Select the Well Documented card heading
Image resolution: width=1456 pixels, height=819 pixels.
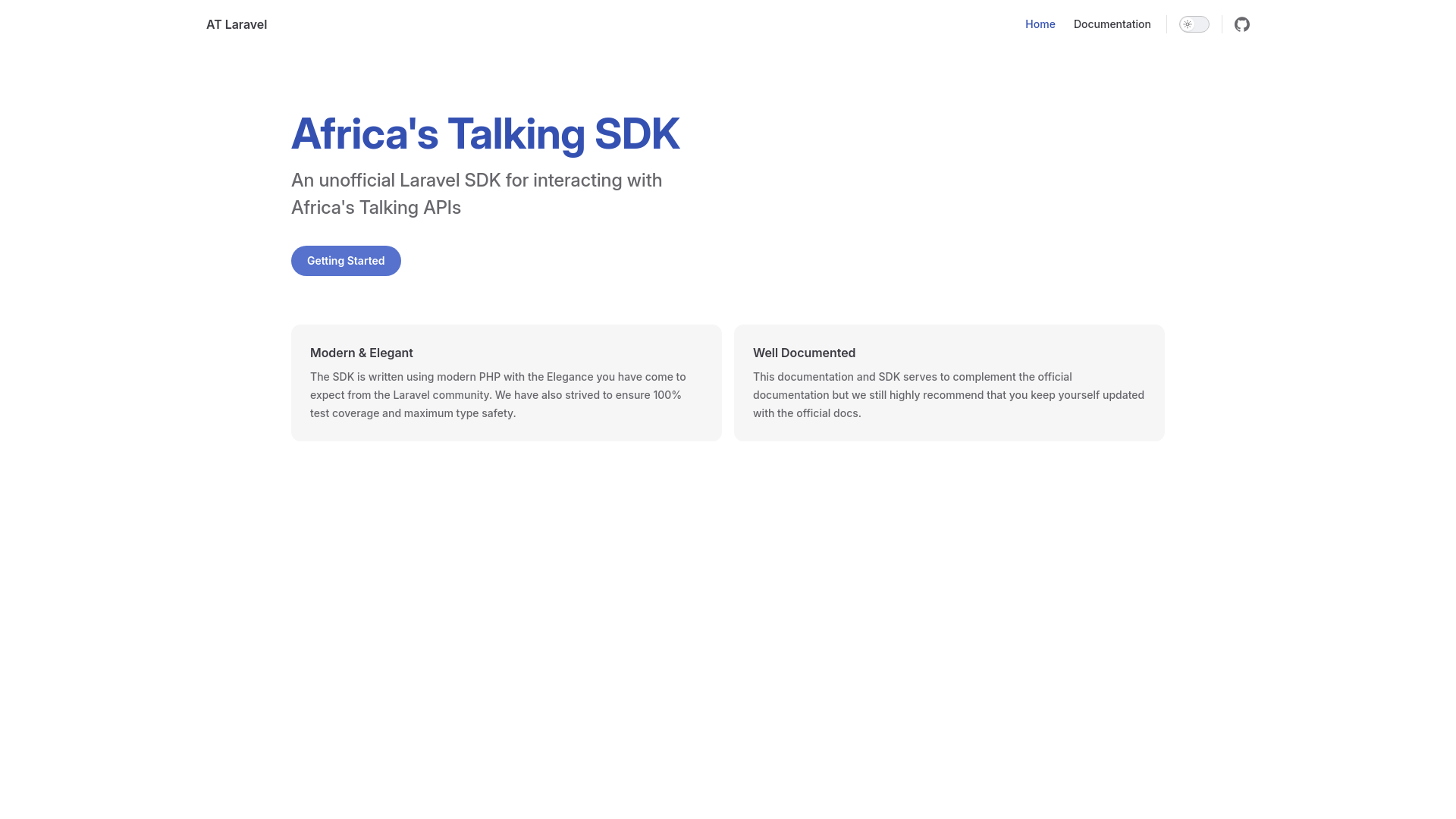[x=804, y=353]
